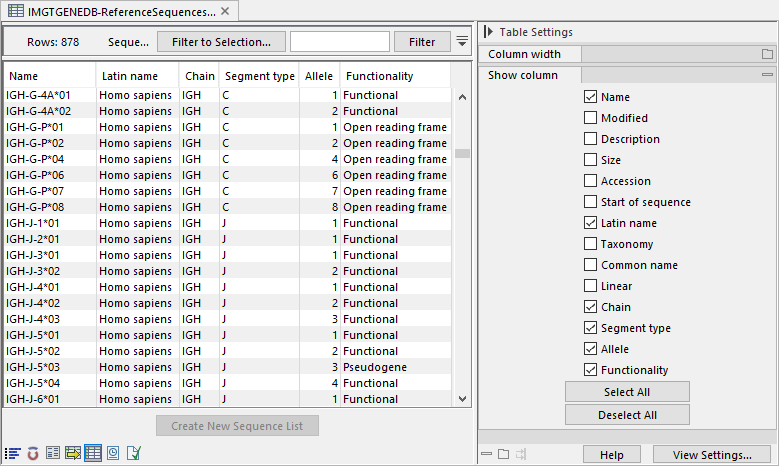Select row IGH-J-4*03

tap(228, 319)
